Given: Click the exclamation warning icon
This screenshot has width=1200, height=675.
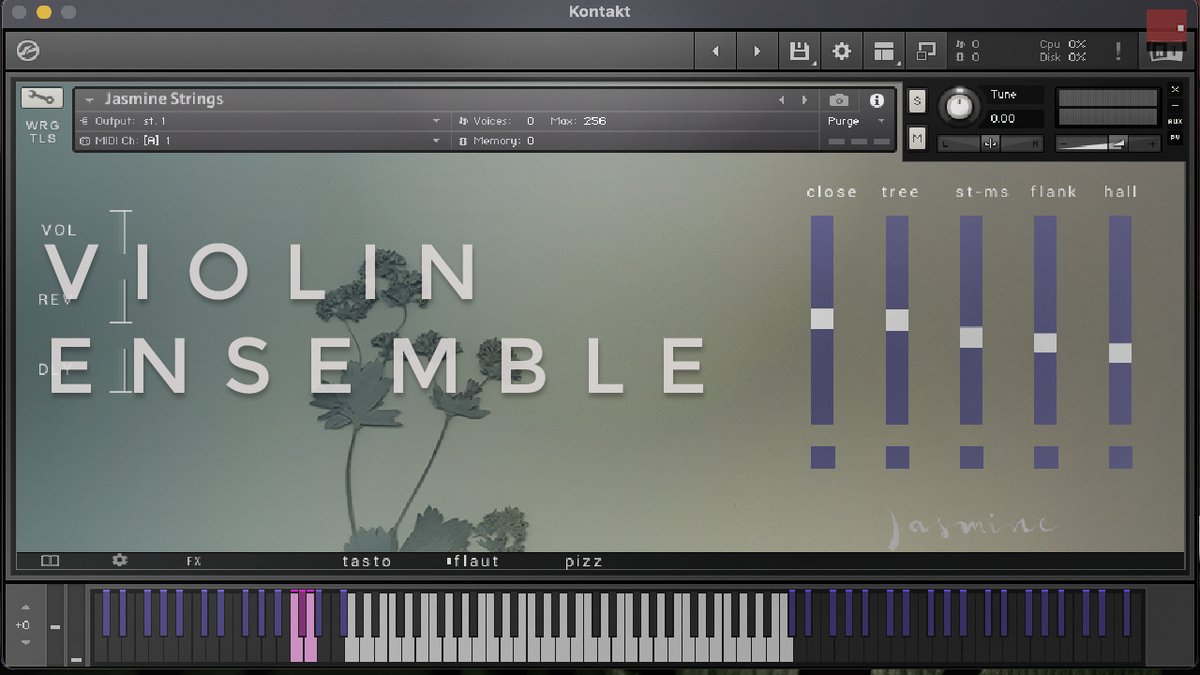Looking at the screenshot, I should click(1118, 51).
